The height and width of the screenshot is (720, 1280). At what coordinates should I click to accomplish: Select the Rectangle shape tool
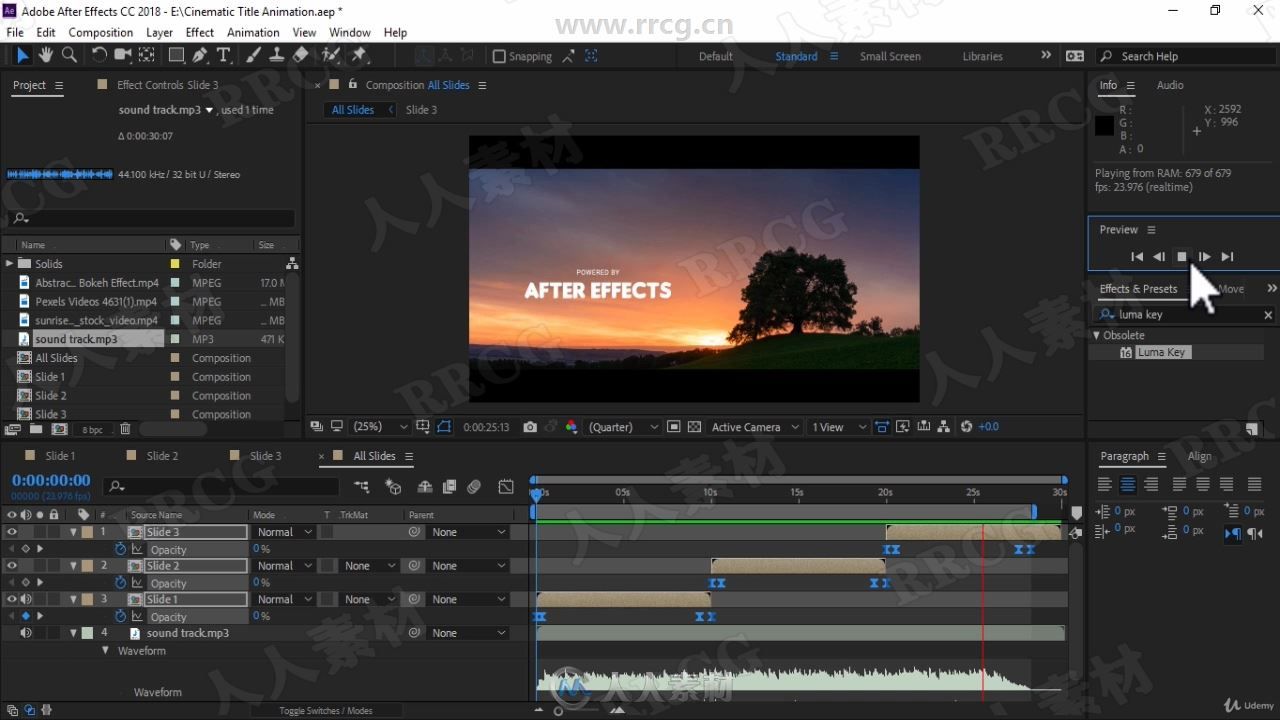coord(176,55)
